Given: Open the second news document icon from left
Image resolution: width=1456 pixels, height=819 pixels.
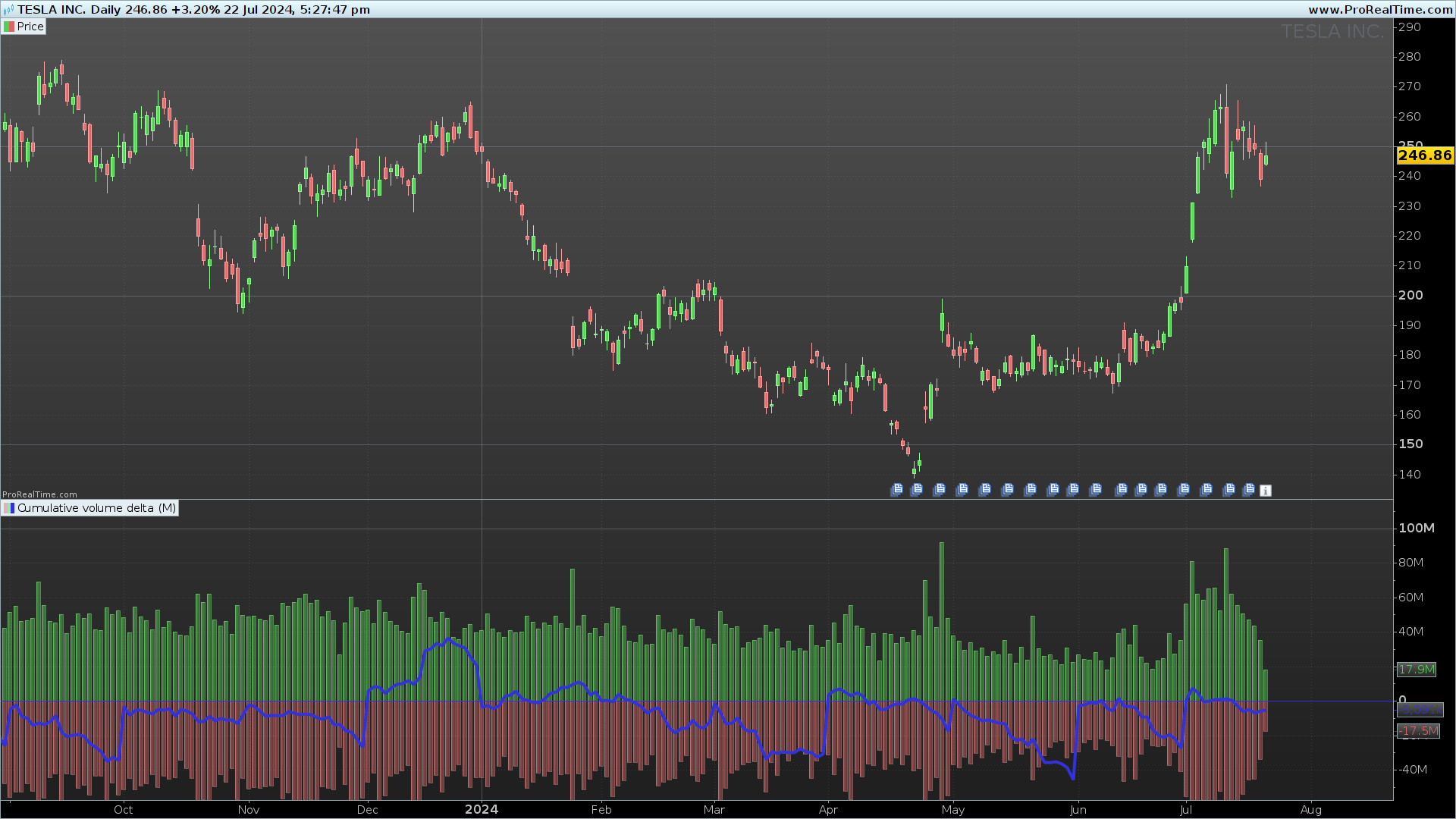Looking at the screenshot, I should (917, 490).
